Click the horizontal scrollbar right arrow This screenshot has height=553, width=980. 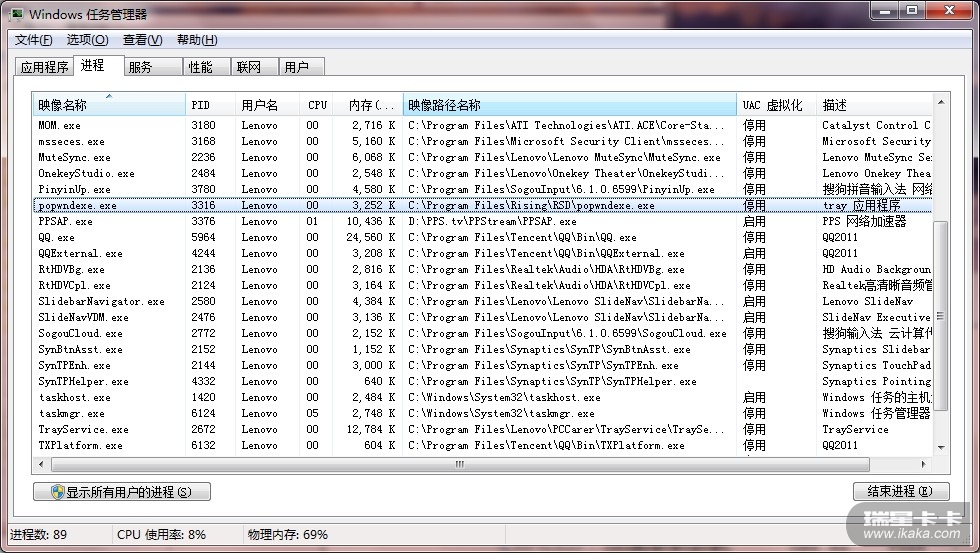pos(924,464)
